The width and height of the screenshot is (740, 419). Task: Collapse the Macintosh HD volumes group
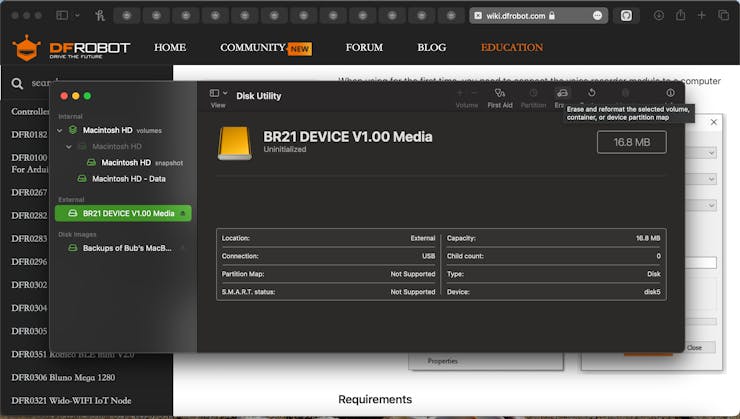[60, 130]
